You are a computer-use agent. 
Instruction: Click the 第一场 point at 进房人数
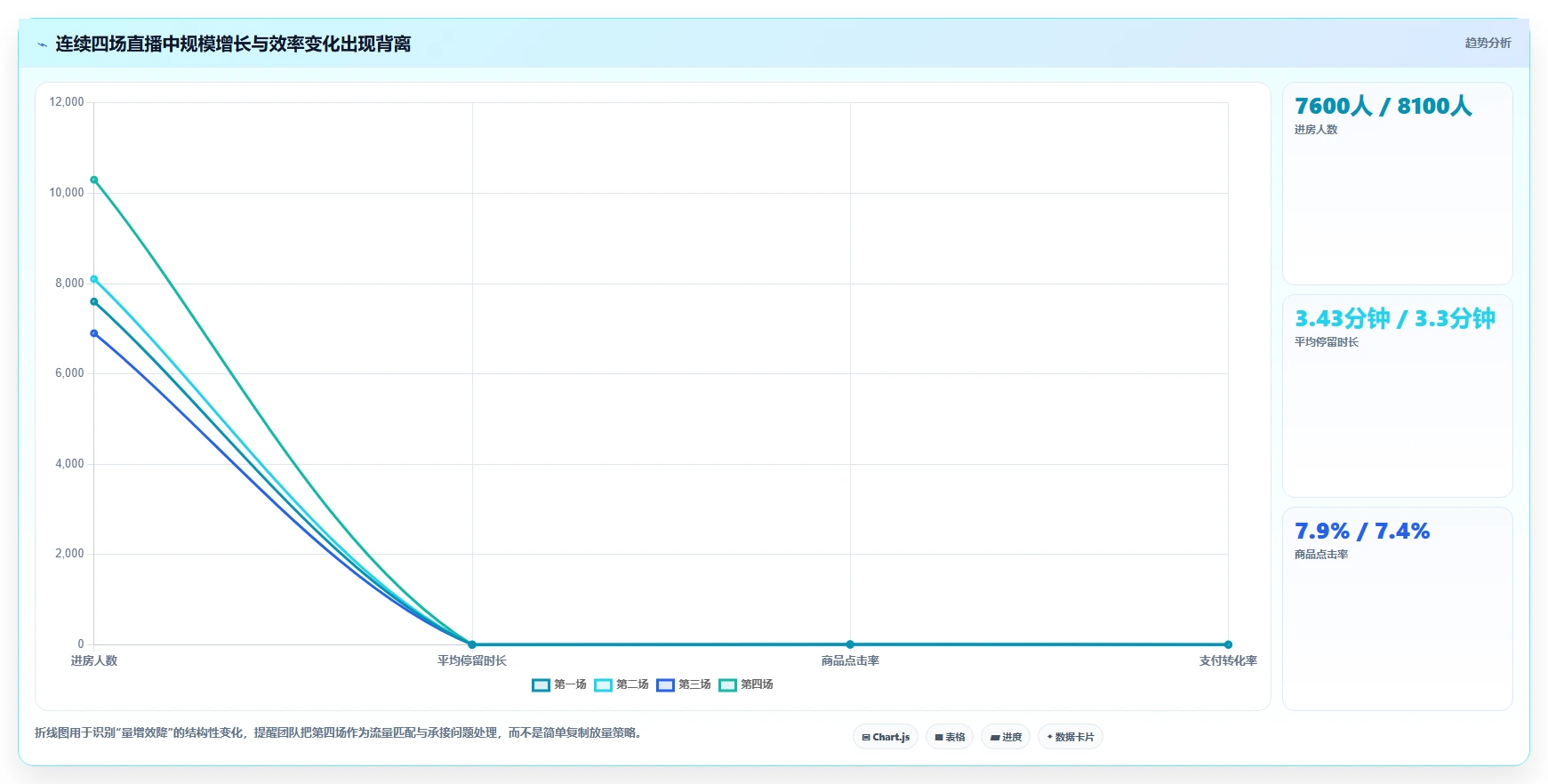94,301
